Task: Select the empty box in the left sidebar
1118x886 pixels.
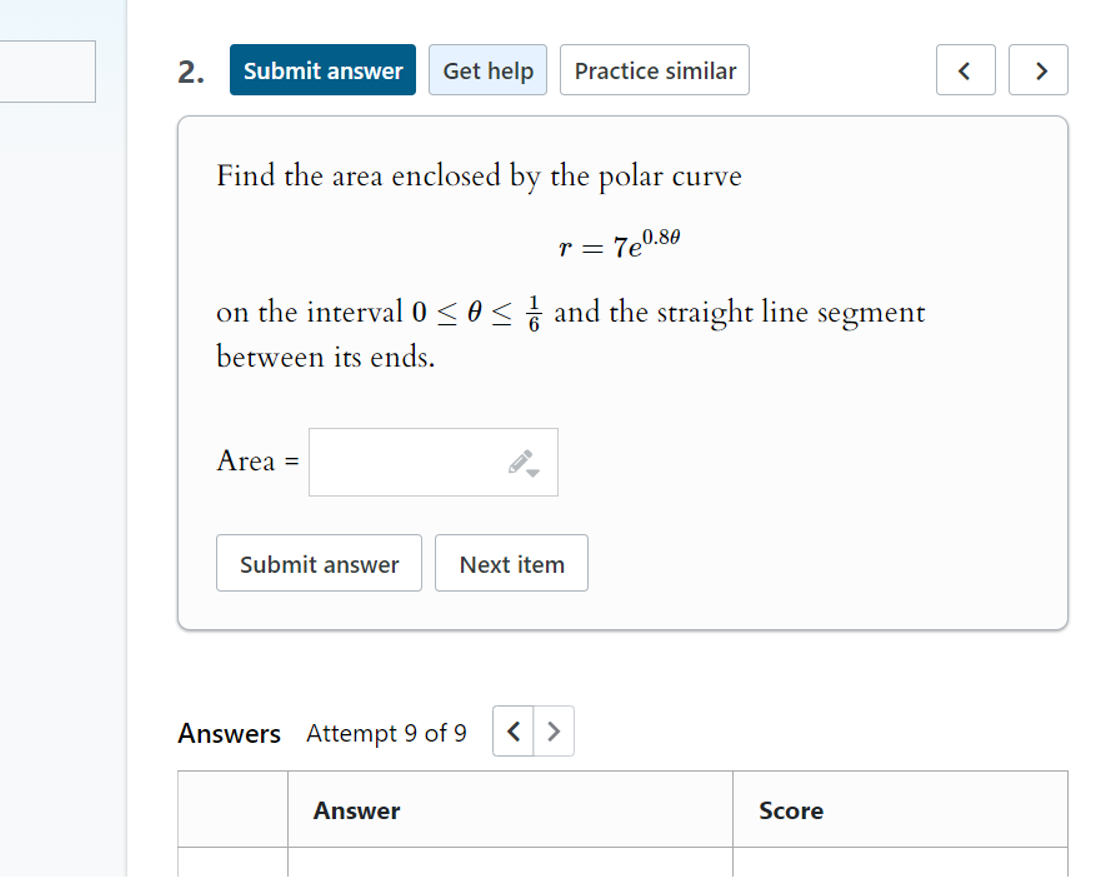Action: (x=47, y=72)
